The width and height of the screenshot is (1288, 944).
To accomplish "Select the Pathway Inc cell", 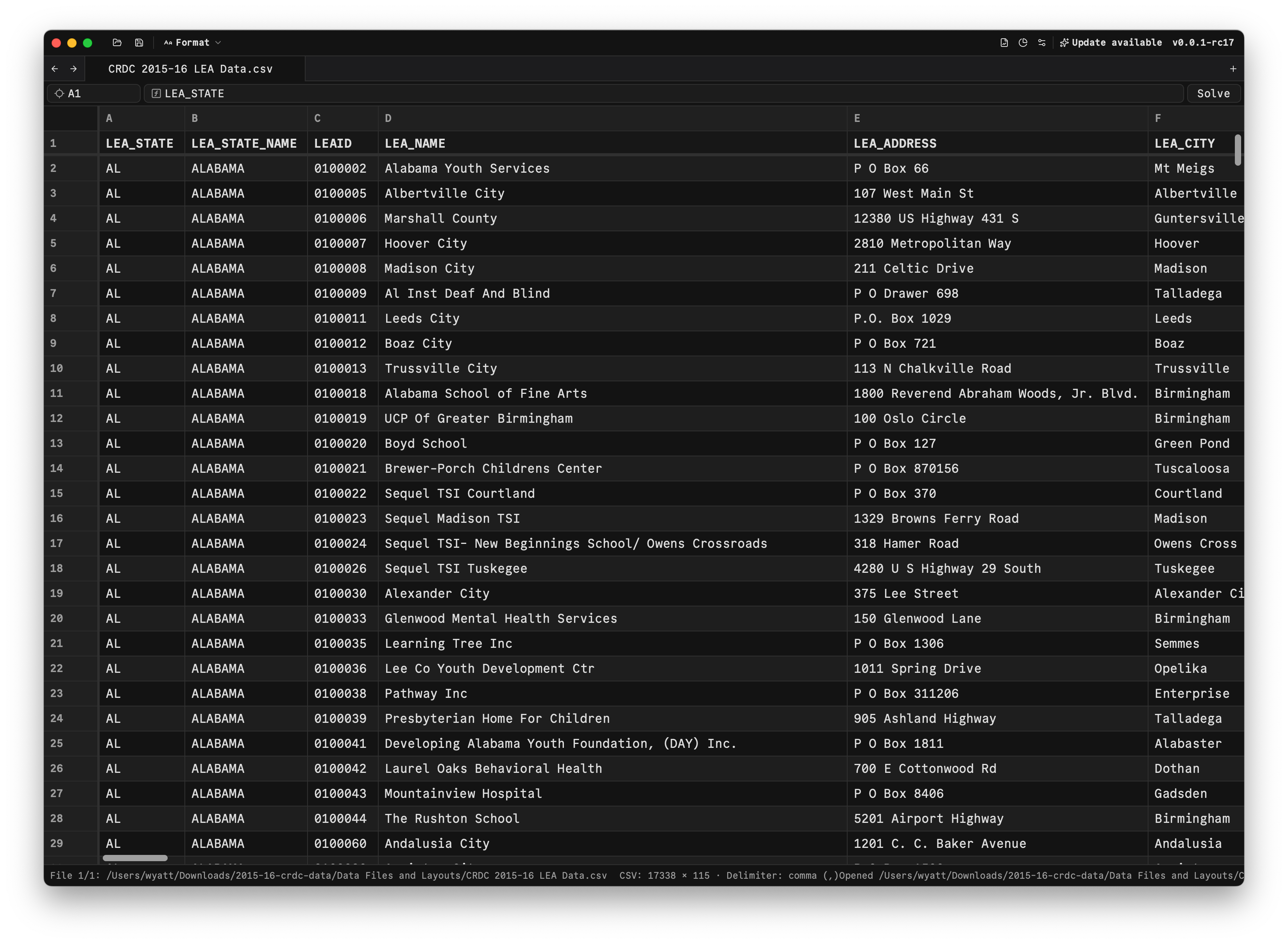I will [612, 693].
